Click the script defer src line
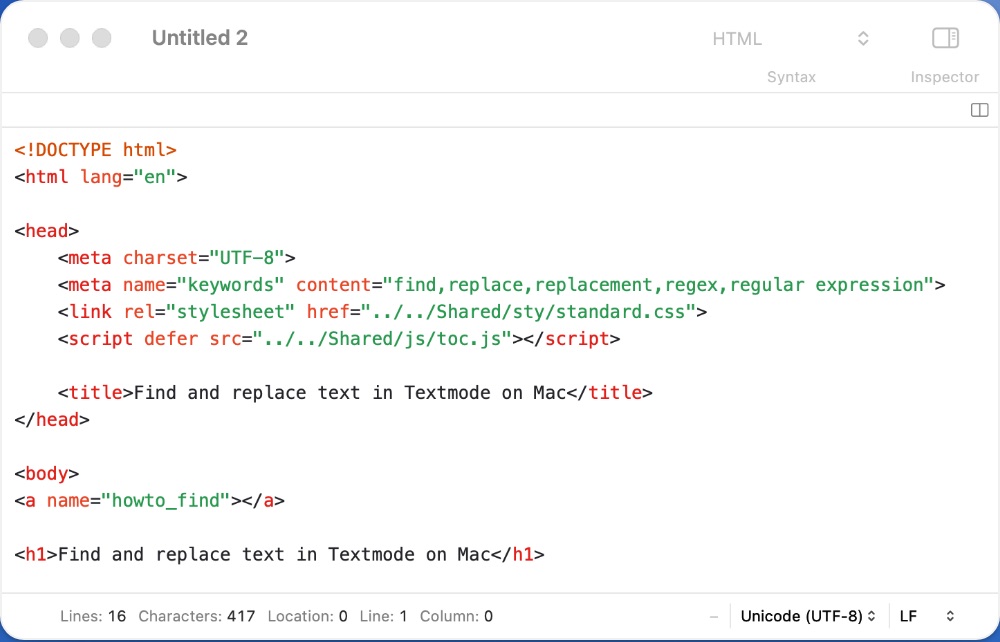Screen dimensions: 1000x642 [339, 339]
